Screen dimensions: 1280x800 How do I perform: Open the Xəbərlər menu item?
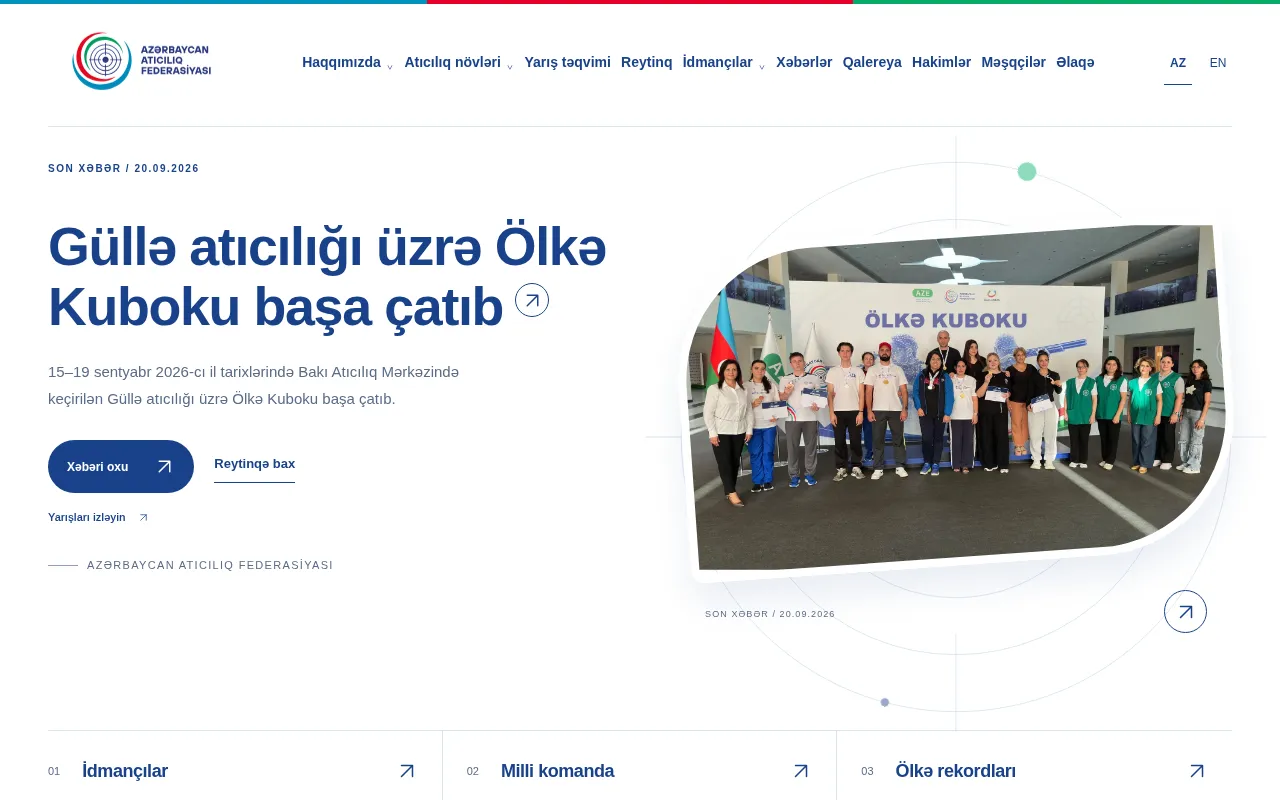pos(804,62)
